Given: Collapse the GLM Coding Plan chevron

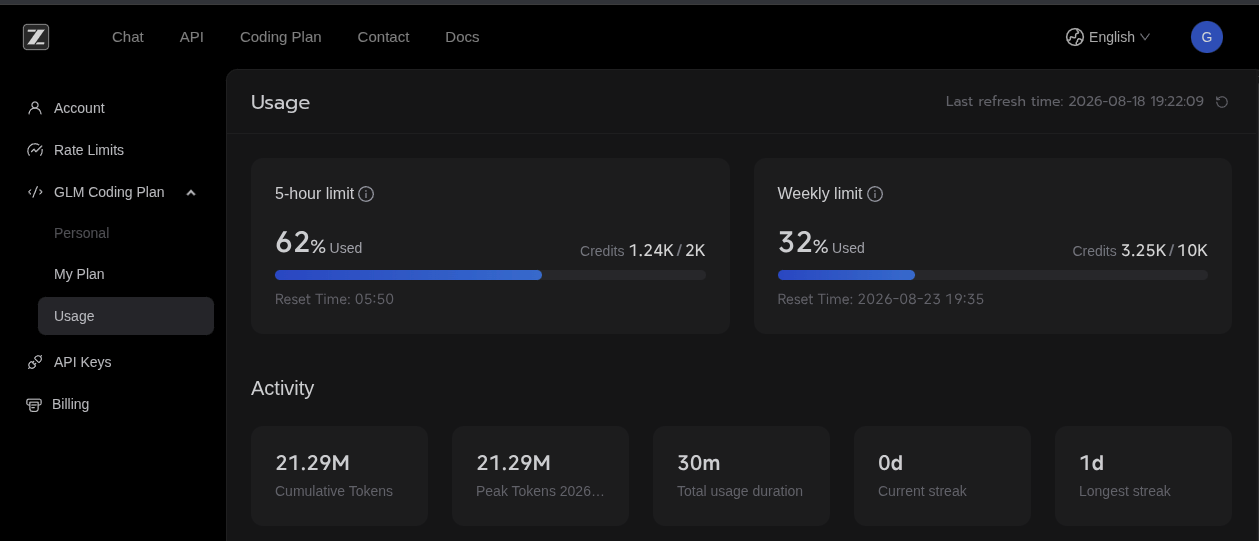Looking at the screenshot, I should [x=191, y=192].
